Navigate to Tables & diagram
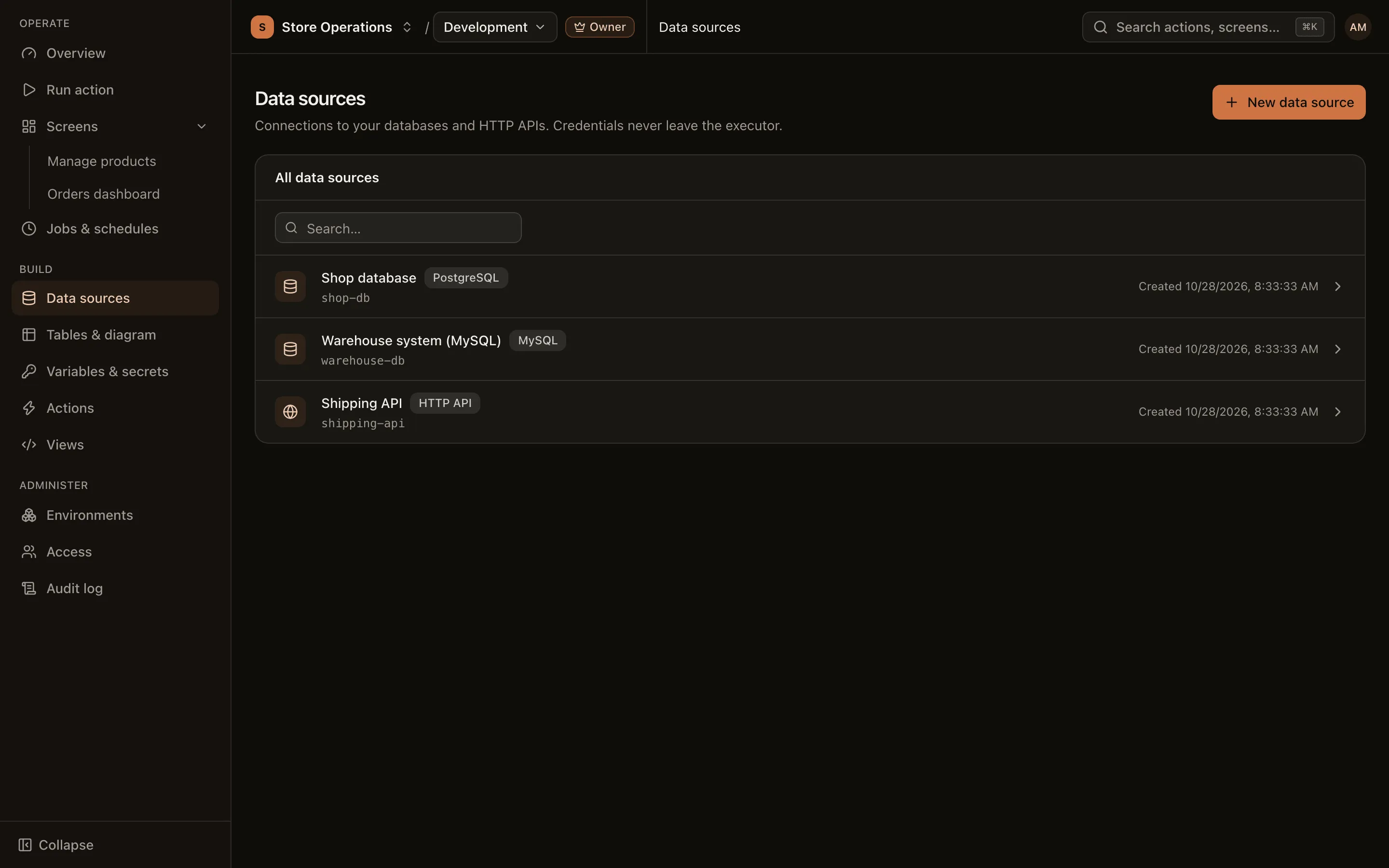The height and width of the screenshot is (868, 1389). pyautogui.click(x=115, y=335)
